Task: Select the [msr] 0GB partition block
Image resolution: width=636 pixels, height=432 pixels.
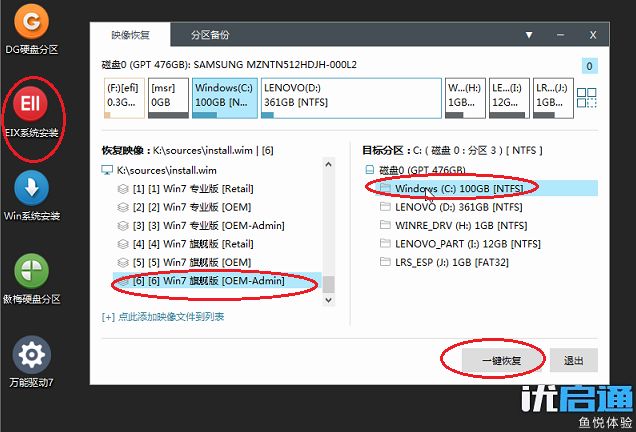Action: [x=168, y=98]
